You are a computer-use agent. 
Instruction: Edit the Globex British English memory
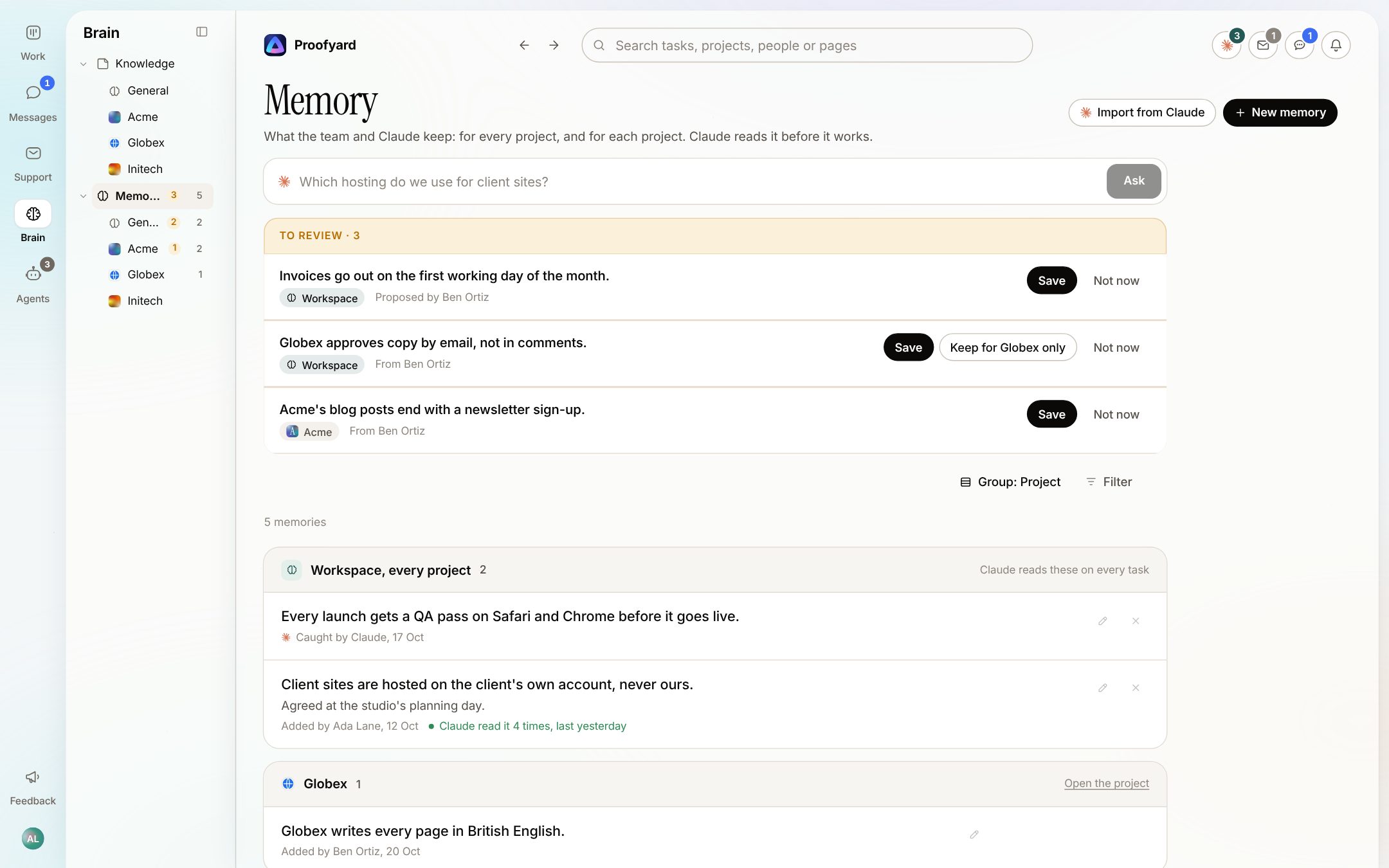pyautogui.click(x=974, y=835)
